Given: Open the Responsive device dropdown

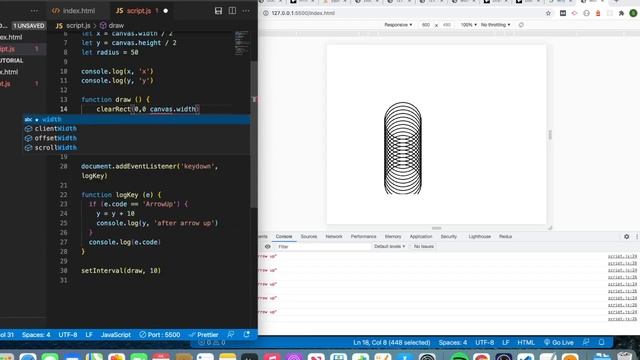Looking at the screenshot, I should click(398, 25).
